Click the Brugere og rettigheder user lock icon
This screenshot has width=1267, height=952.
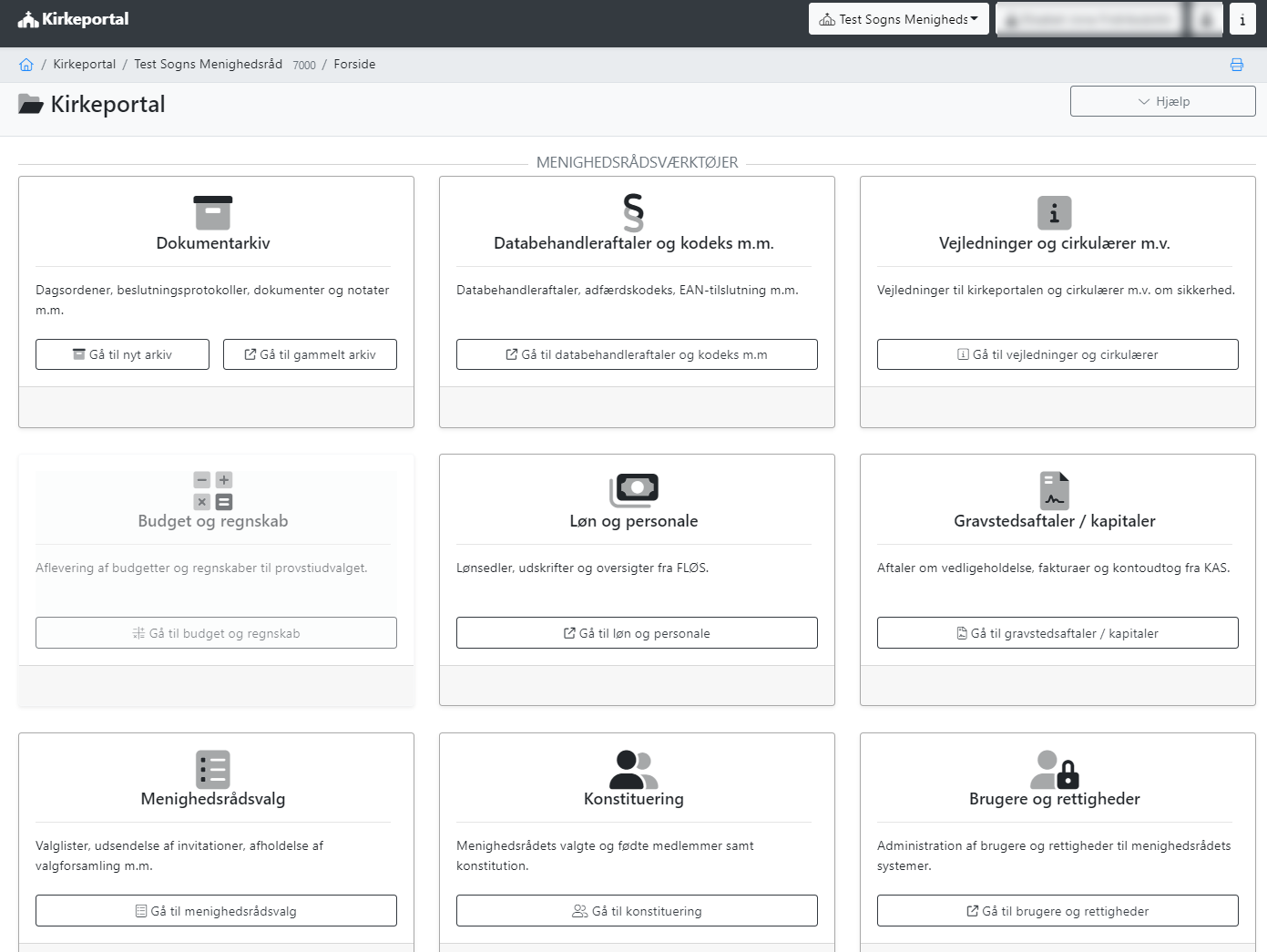[1055, 769]
